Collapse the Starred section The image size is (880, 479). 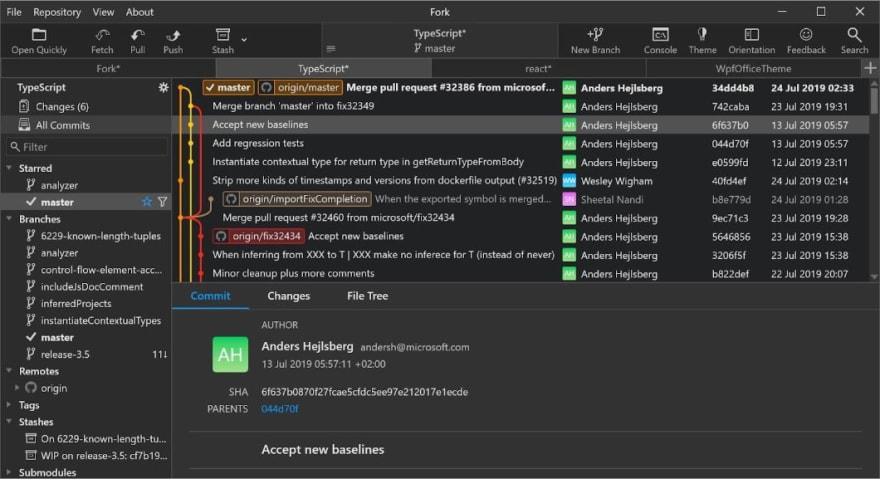(x=9, y=168)
